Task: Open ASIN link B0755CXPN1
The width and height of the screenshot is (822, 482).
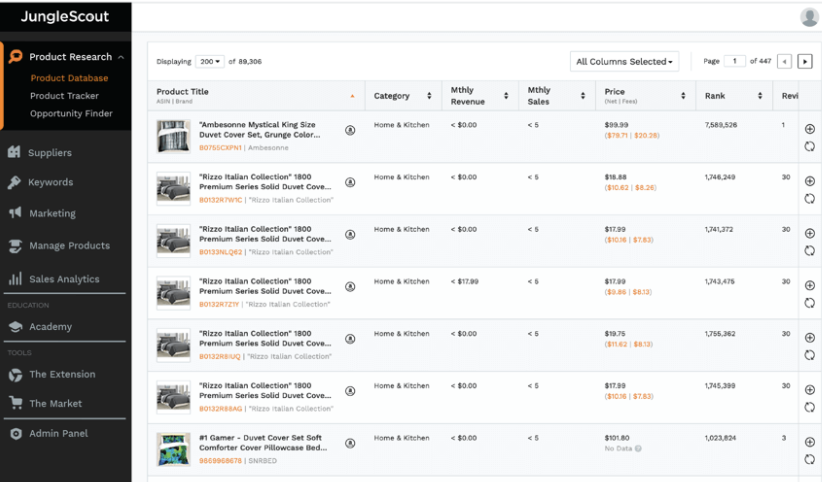Action: pyautogui.click(x=220, y=148)
